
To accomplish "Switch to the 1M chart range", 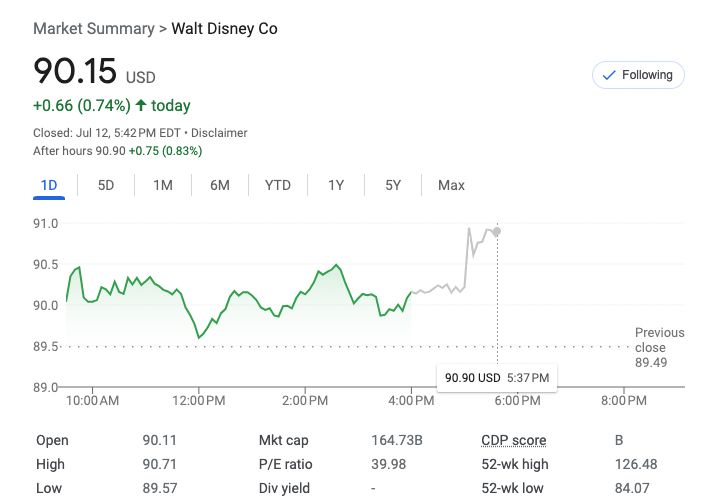I will pos(162,185).
